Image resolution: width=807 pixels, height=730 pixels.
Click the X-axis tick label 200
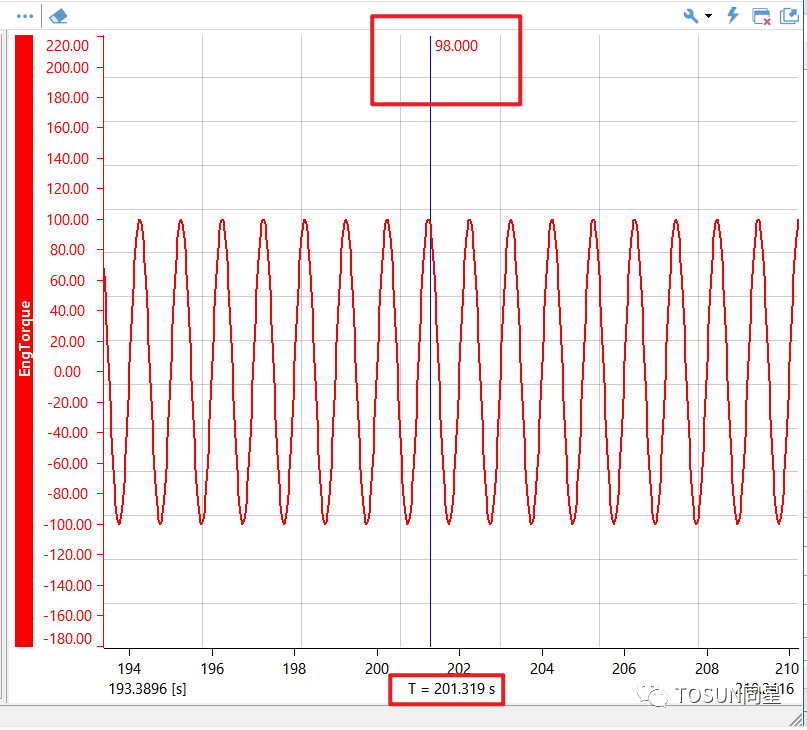pyautogui.click(x=377, y=669)
